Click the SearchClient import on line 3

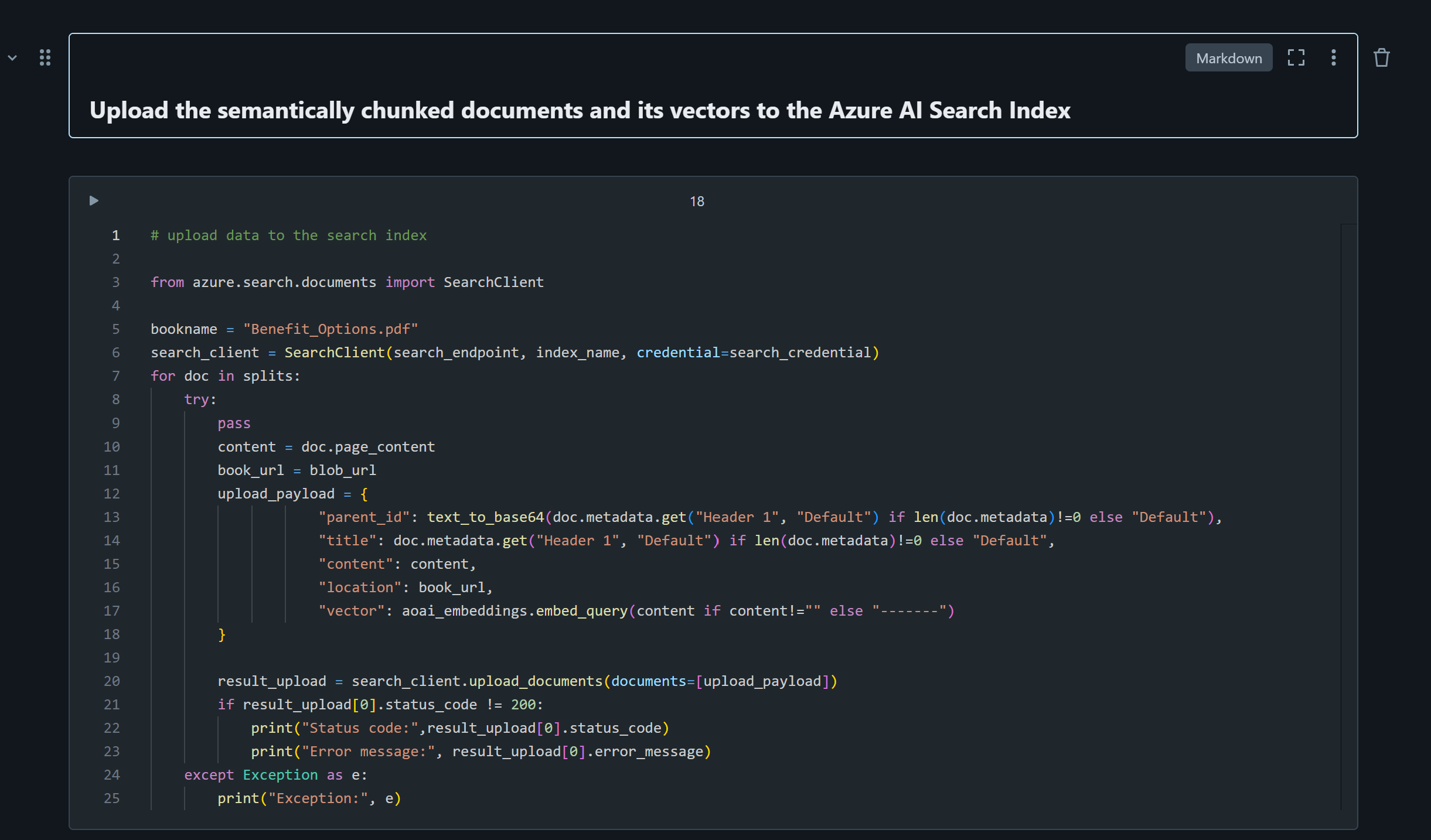[493, 282]
